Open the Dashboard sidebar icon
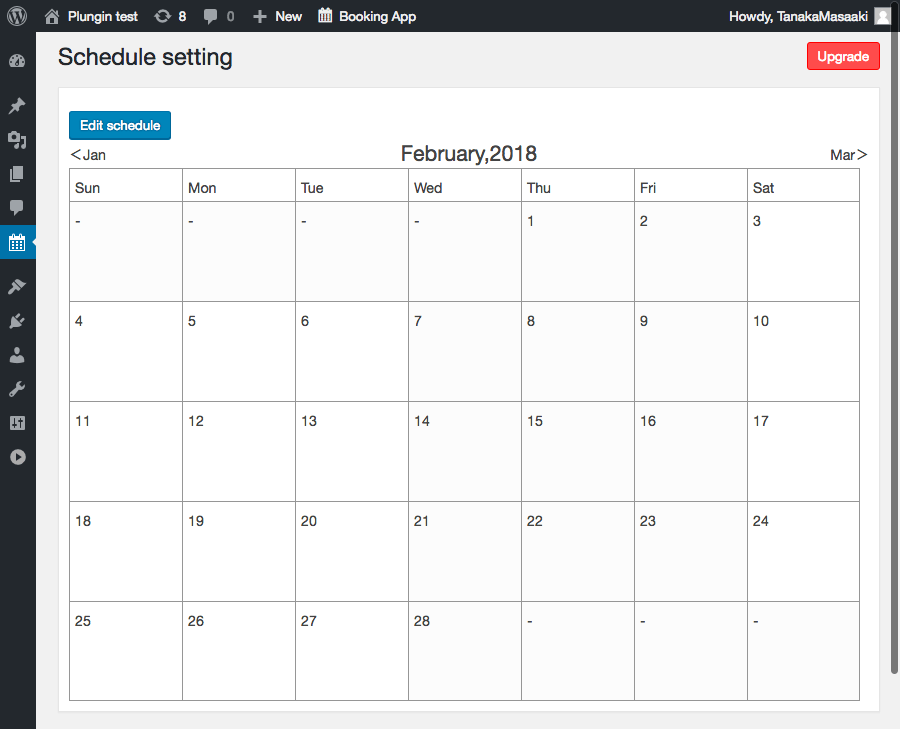900x729 pixels. [17, 61]
